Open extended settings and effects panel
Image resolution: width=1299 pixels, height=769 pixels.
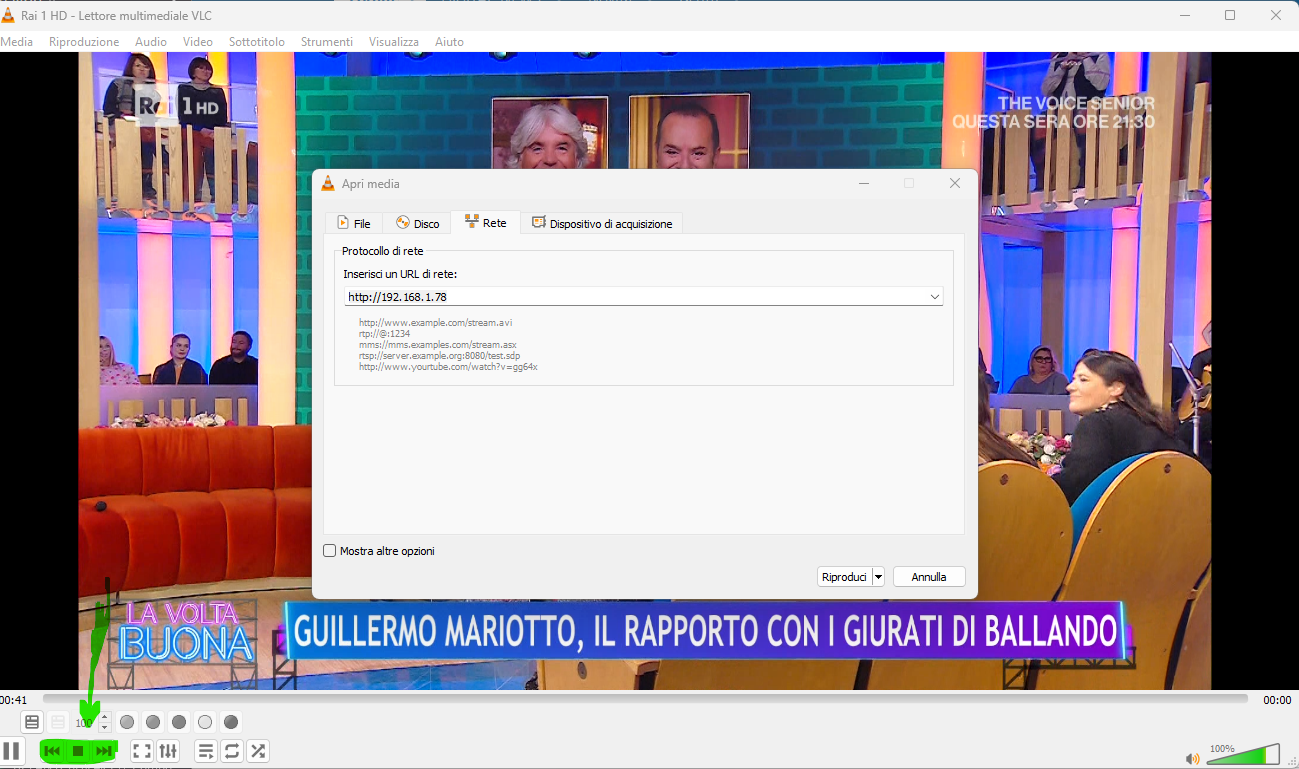[168, 751]
